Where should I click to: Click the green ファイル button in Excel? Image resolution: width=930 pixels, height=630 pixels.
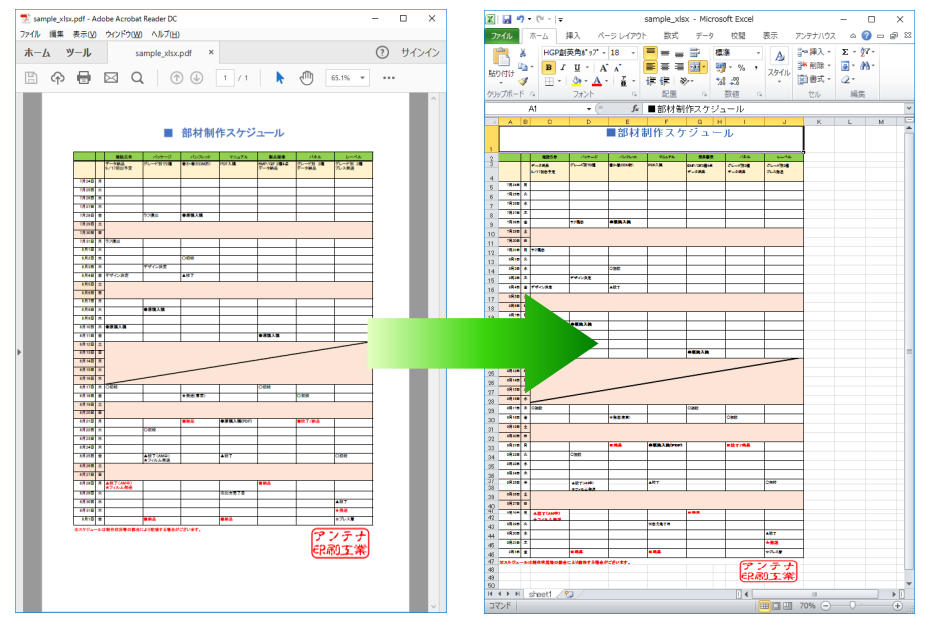502,36
